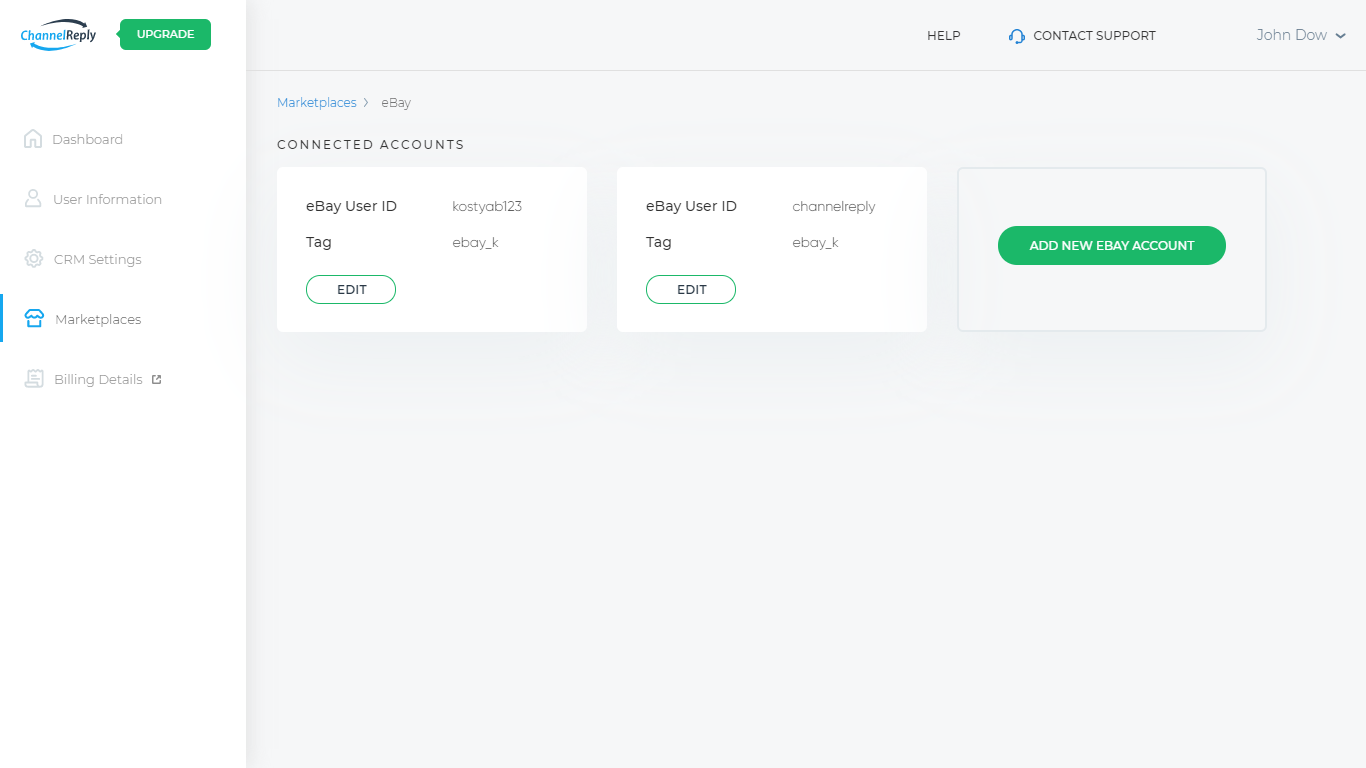Click the breadcrumb separator arrow

point(367,103)
